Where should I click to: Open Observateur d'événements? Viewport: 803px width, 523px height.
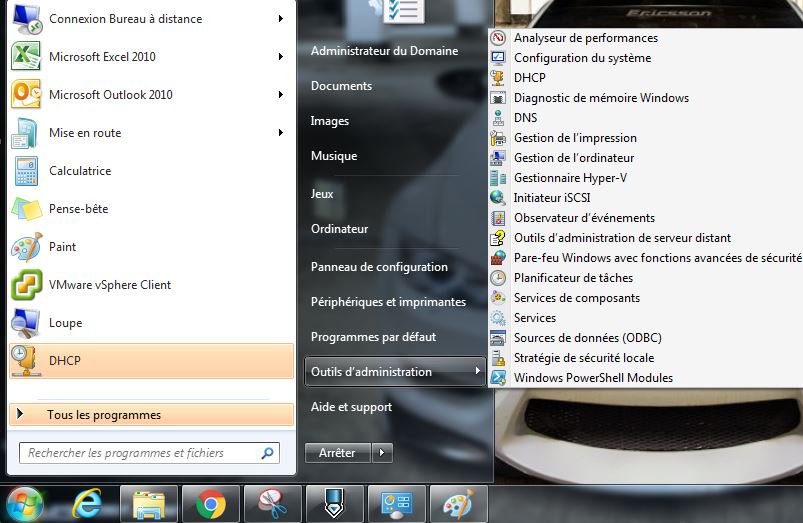pos(584,218)
